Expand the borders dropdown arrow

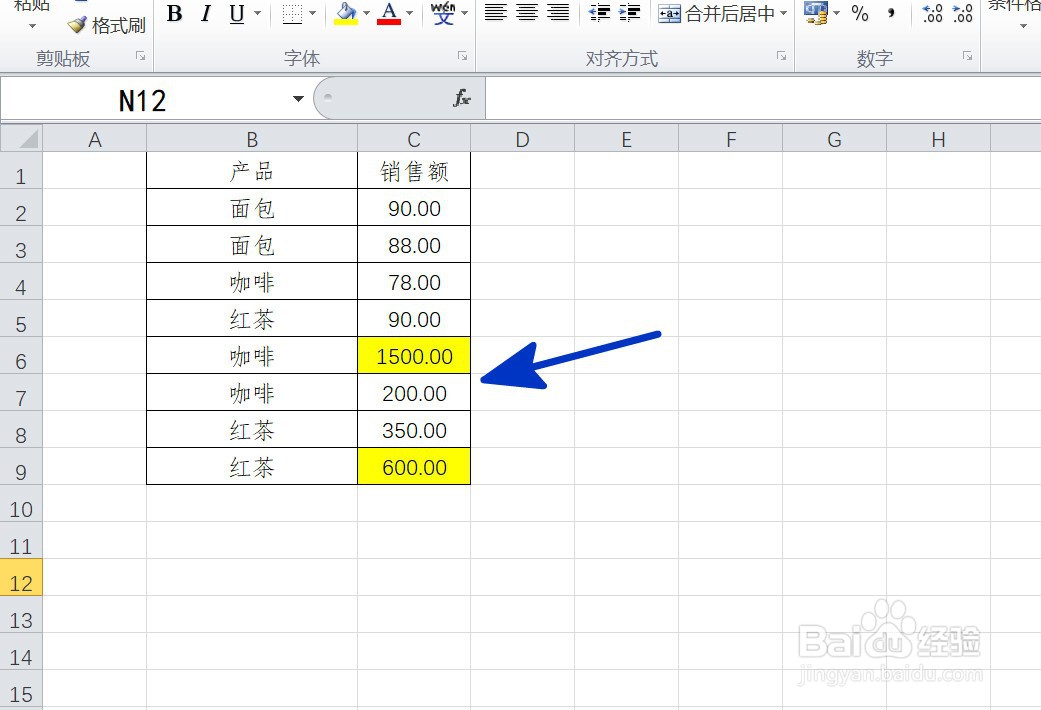pos(313,13)
